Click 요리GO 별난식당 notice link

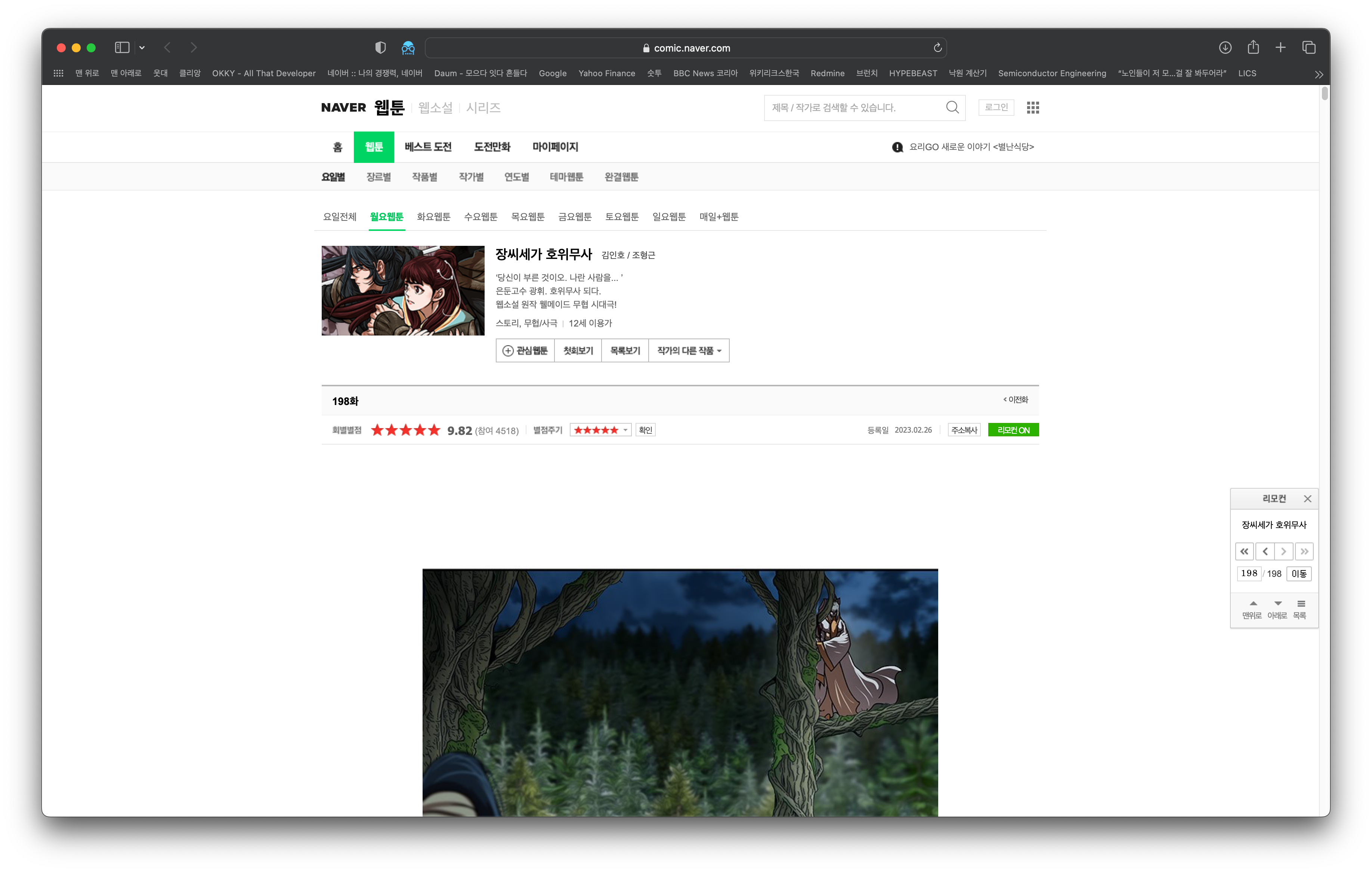tap(971, 147)
